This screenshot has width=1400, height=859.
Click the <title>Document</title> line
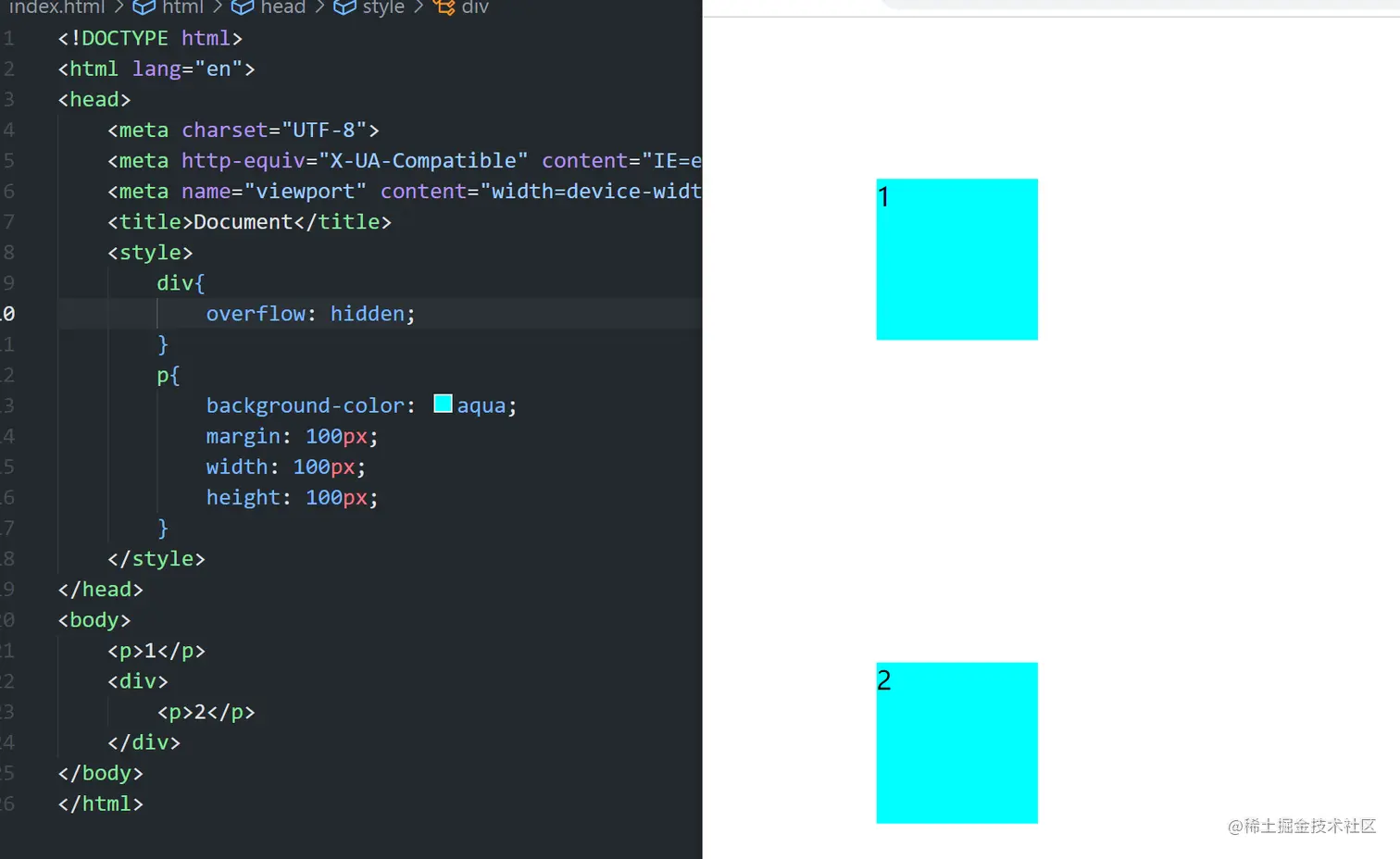click(x=249, y=222)
